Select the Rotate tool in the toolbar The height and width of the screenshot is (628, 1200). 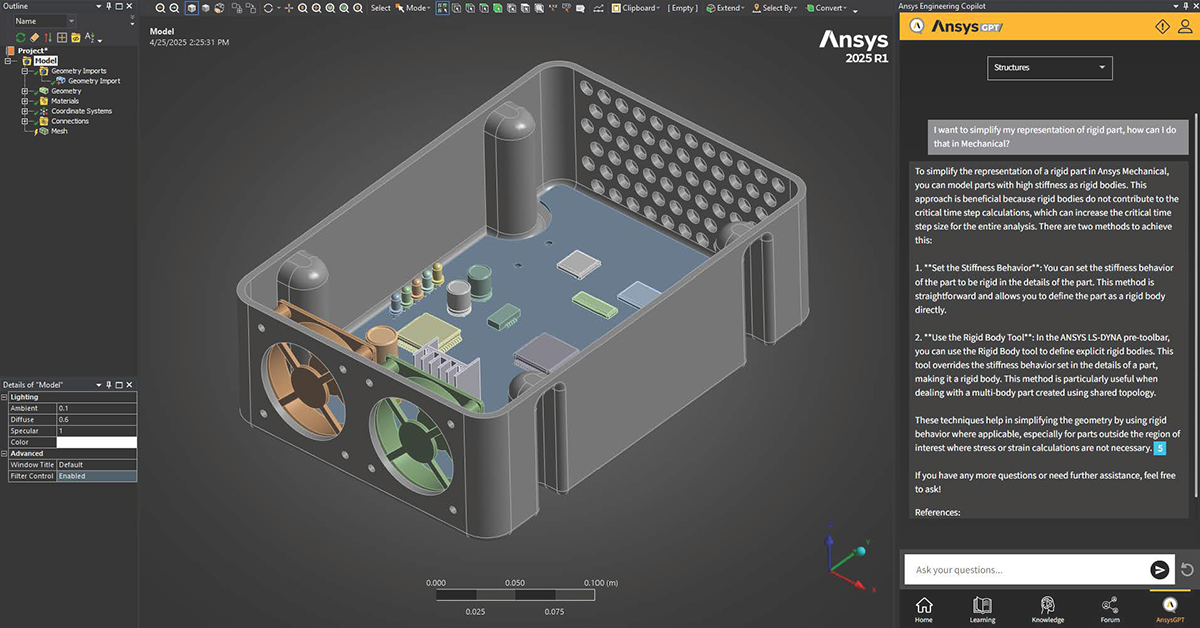coord(267,8)
